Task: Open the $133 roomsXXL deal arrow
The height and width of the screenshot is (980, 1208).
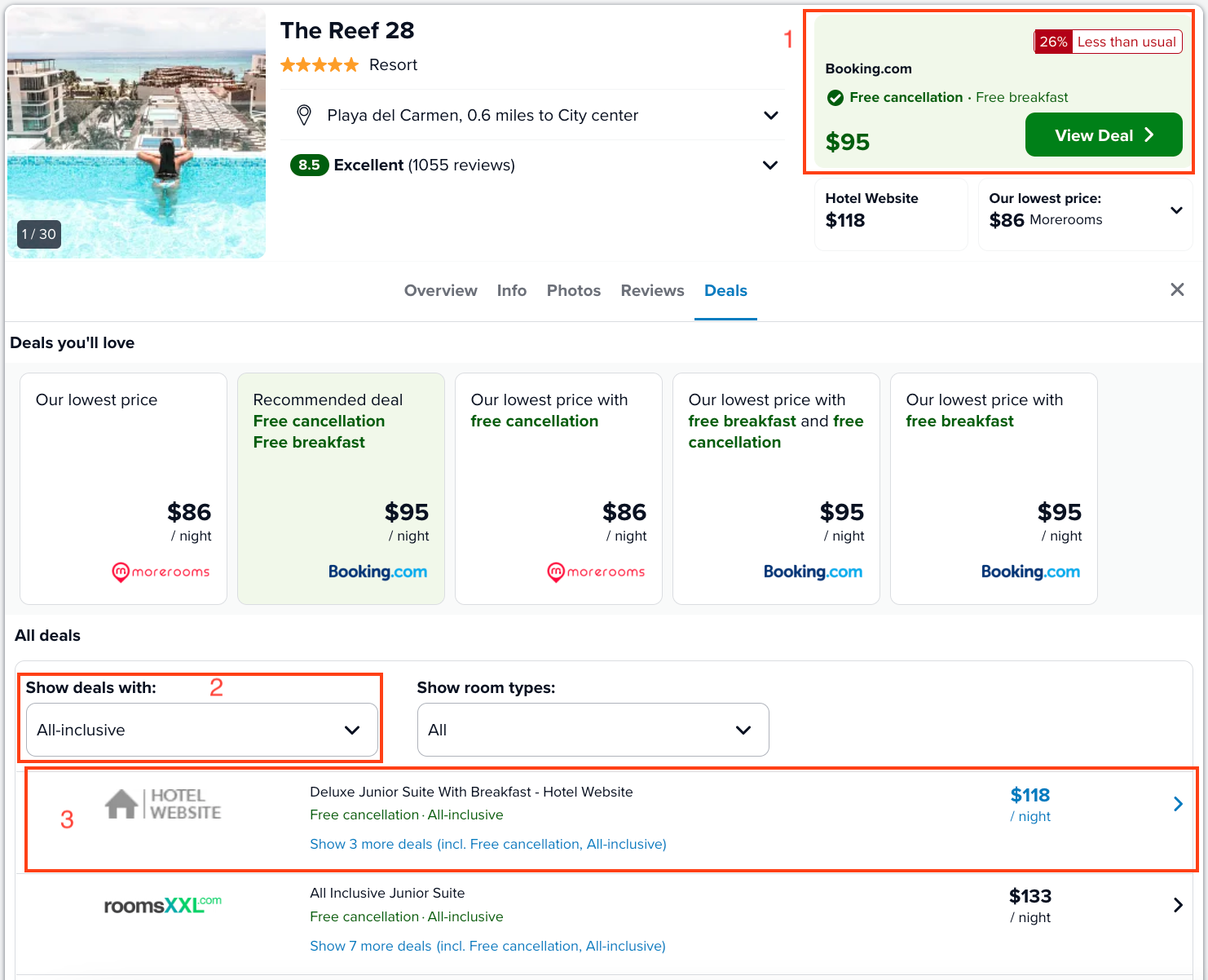Action: click(1178, 905)
